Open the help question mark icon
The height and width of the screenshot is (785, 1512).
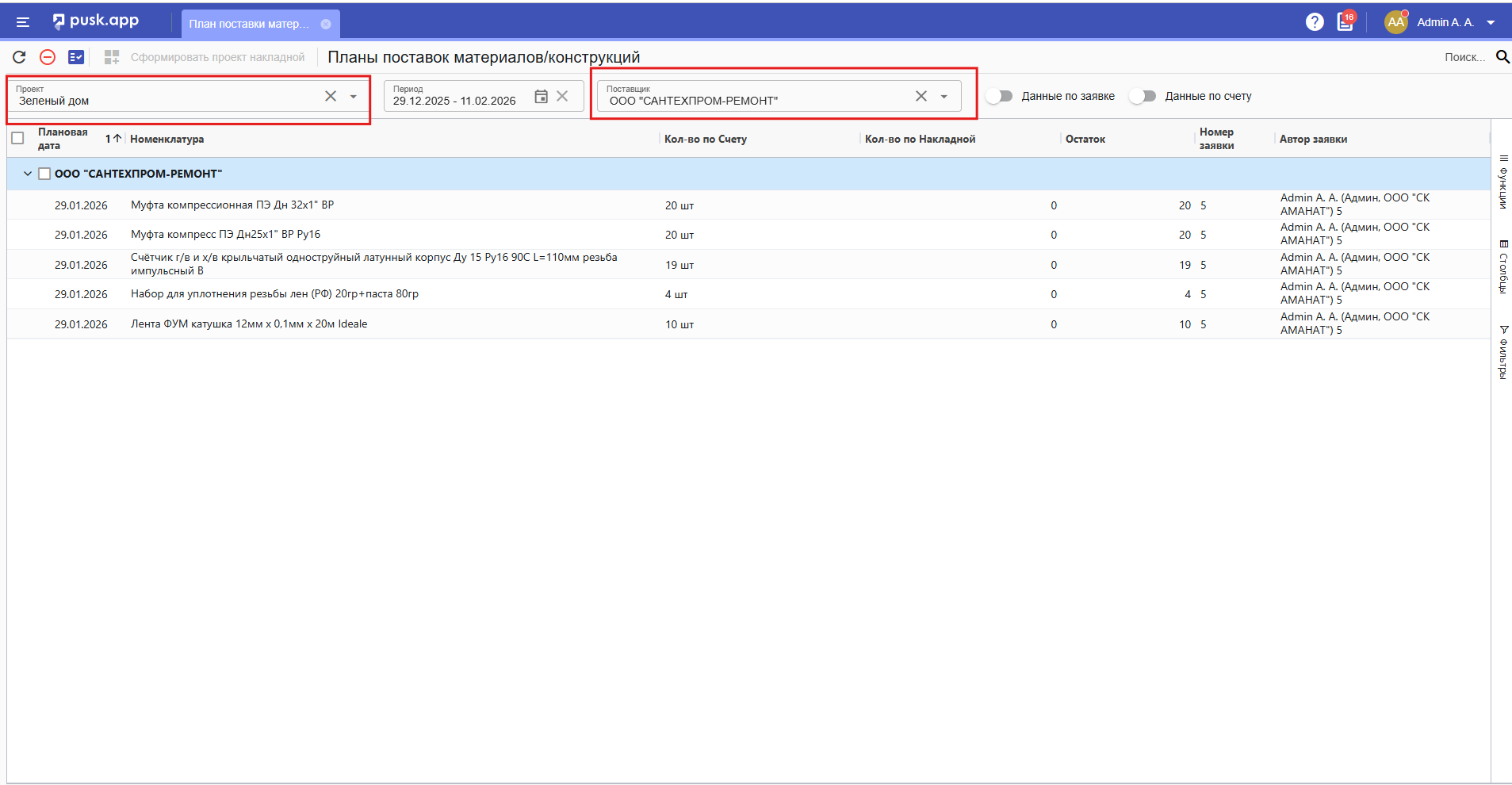coord(1315,22)
